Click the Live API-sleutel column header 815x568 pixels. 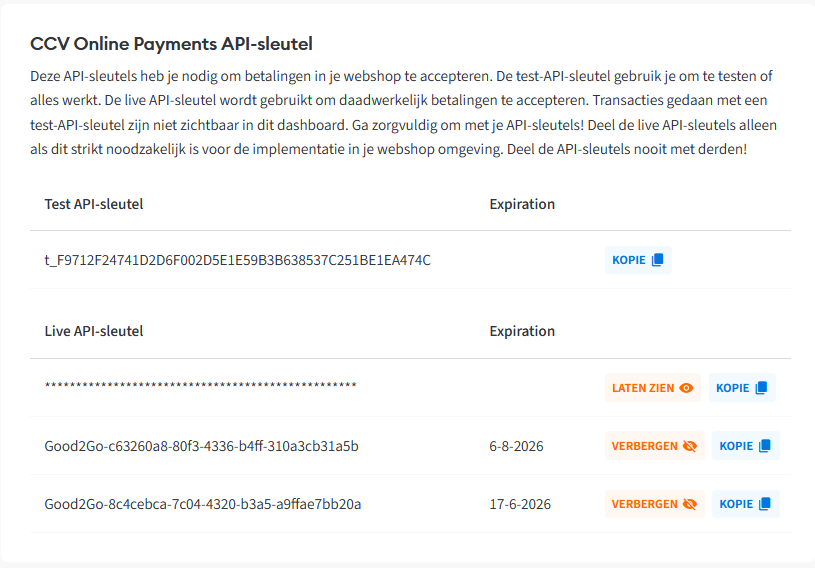94,331
